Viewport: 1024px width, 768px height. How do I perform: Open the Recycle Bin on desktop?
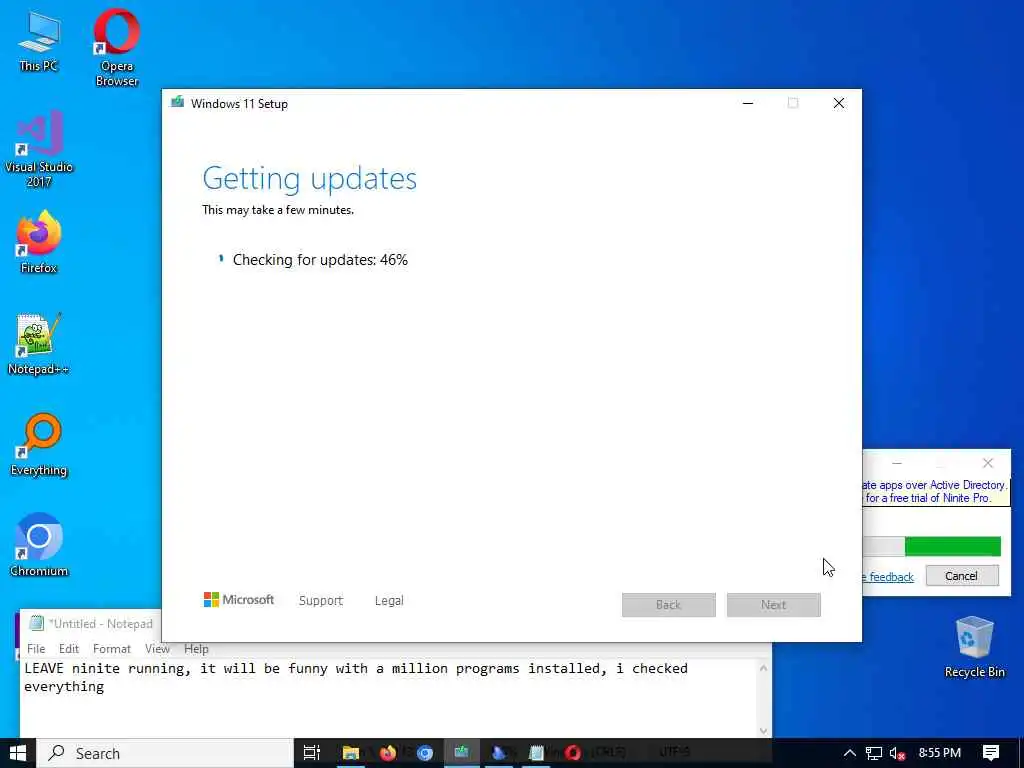974,647
